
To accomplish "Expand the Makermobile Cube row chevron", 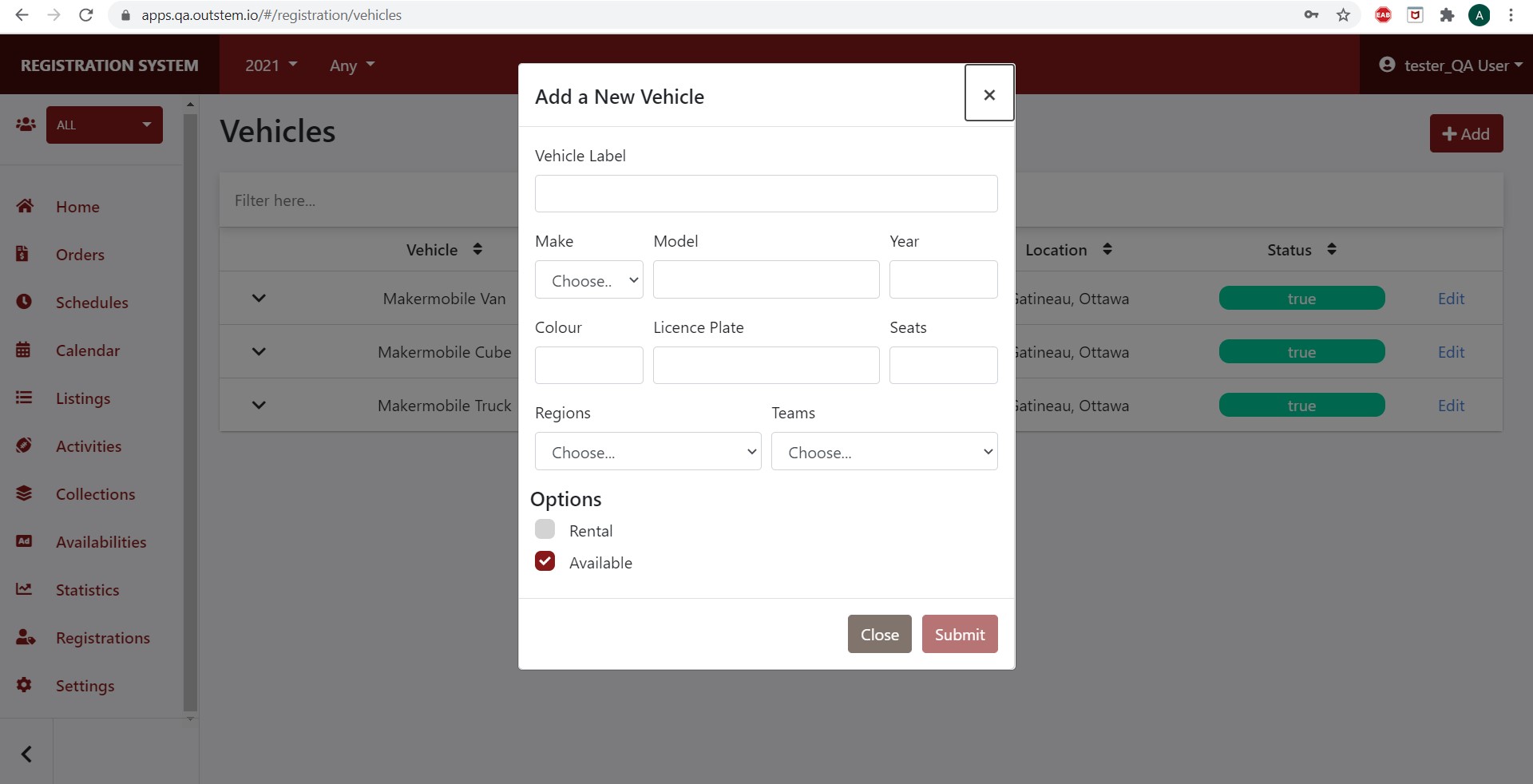I will [x=259, y=351].
